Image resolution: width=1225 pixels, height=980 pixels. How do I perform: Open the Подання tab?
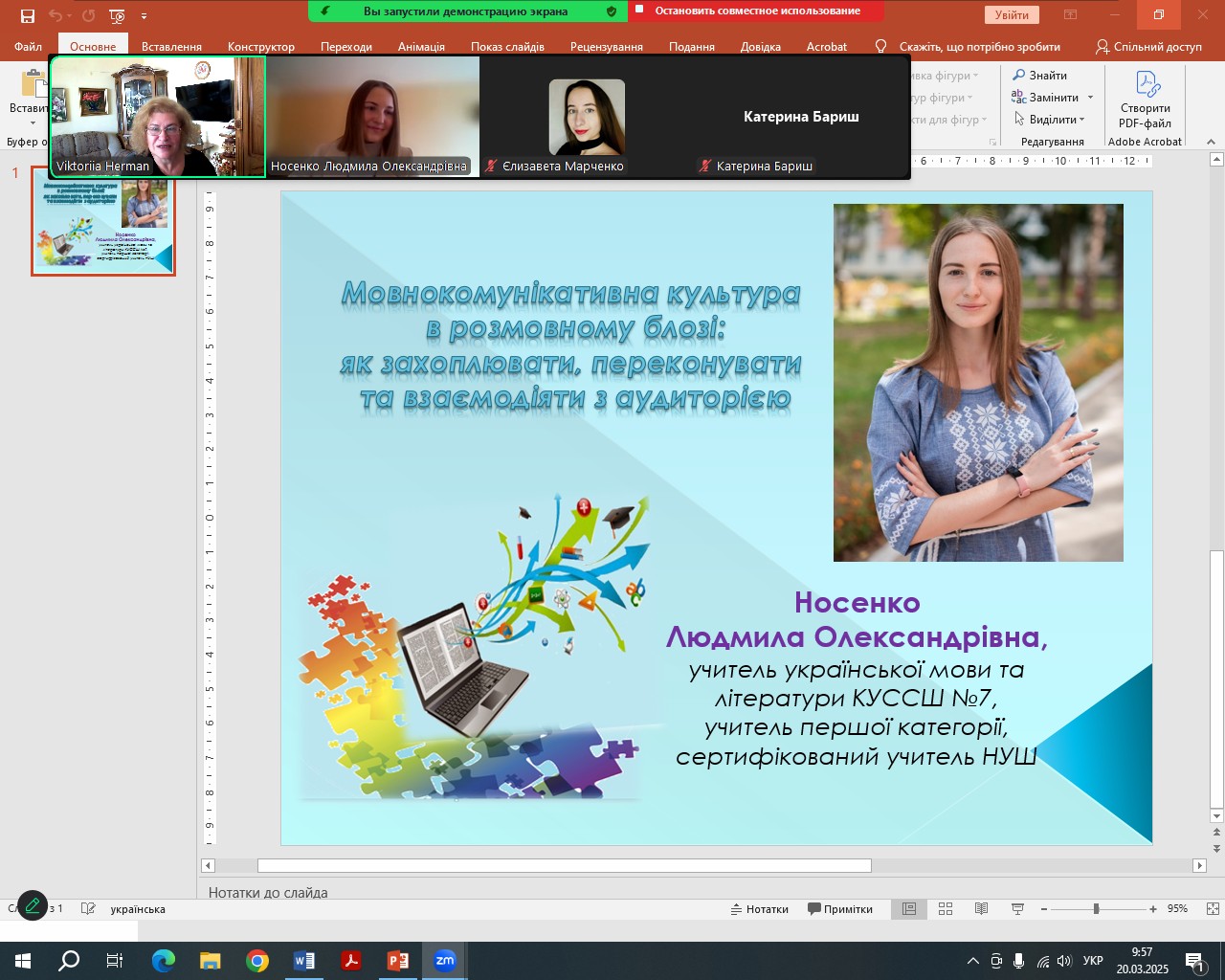click(692, 46)
